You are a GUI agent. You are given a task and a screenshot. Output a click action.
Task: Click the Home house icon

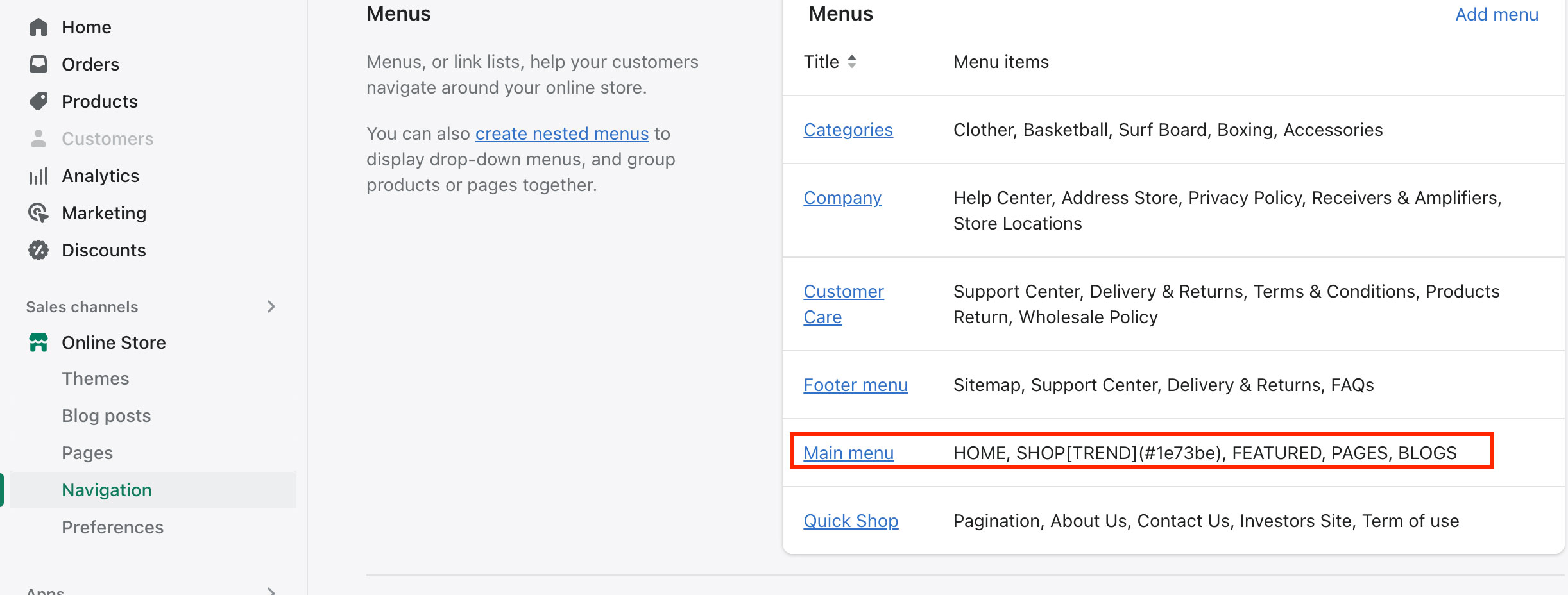(x=38, y=27)
